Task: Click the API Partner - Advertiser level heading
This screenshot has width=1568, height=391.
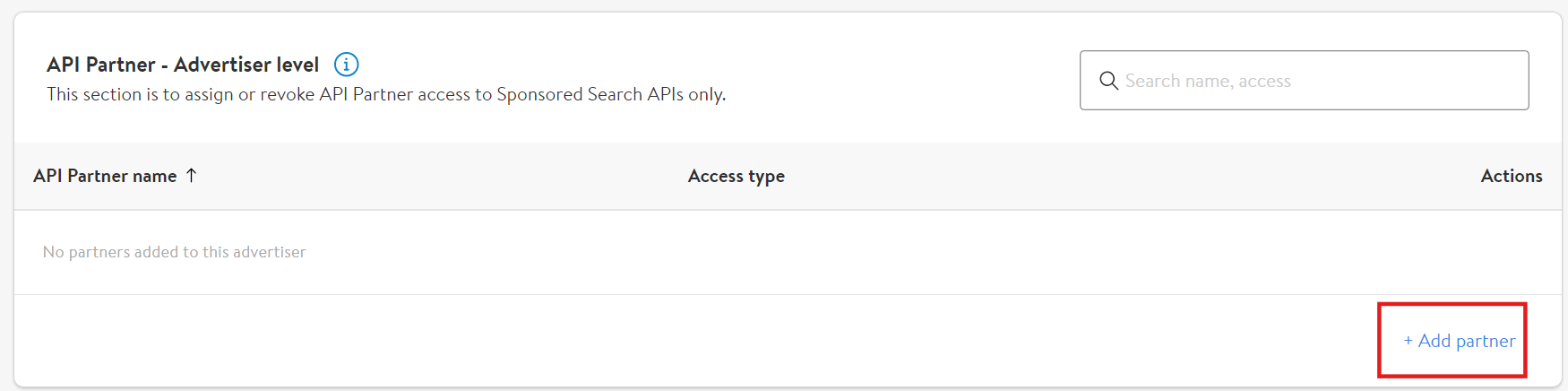Action: pyautogui.click(x=183, y=65)
